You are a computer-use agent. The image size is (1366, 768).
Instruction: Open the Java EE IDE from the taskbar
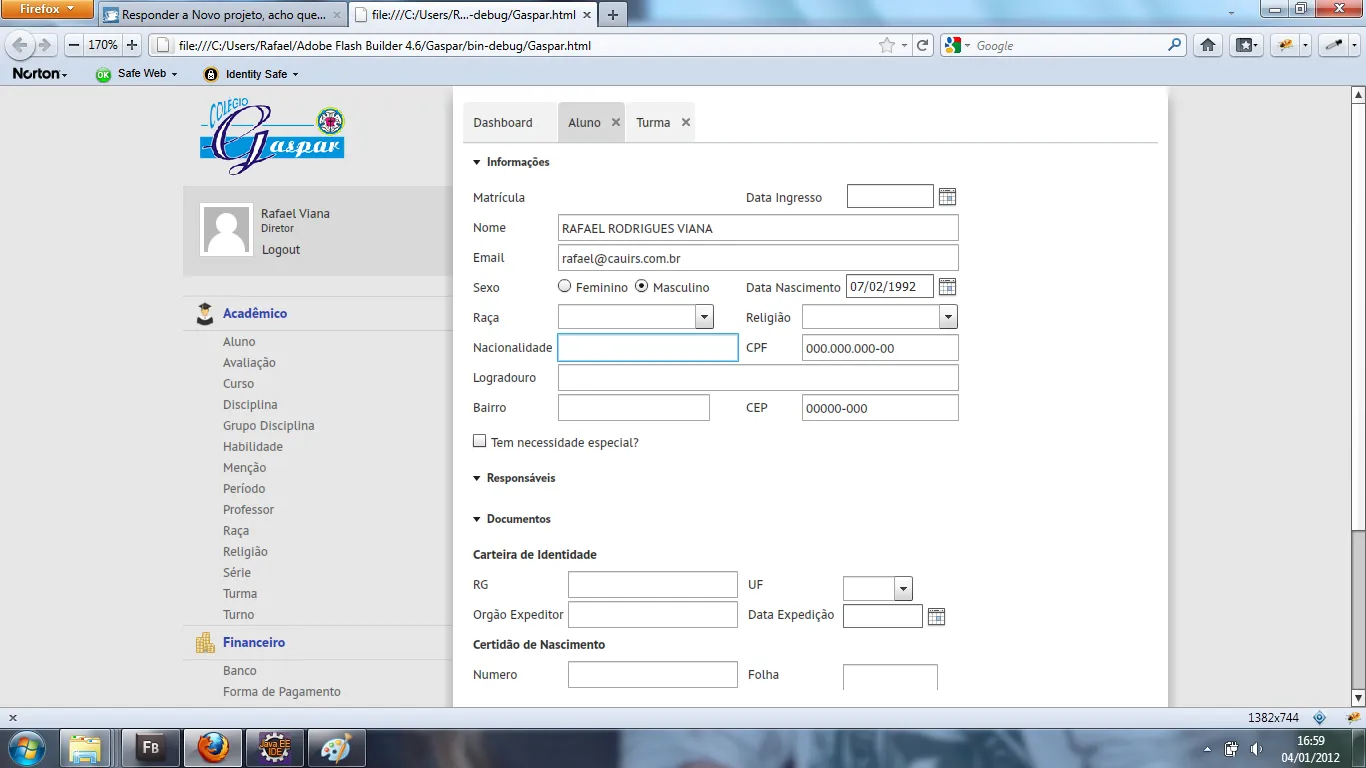[274, 748]
